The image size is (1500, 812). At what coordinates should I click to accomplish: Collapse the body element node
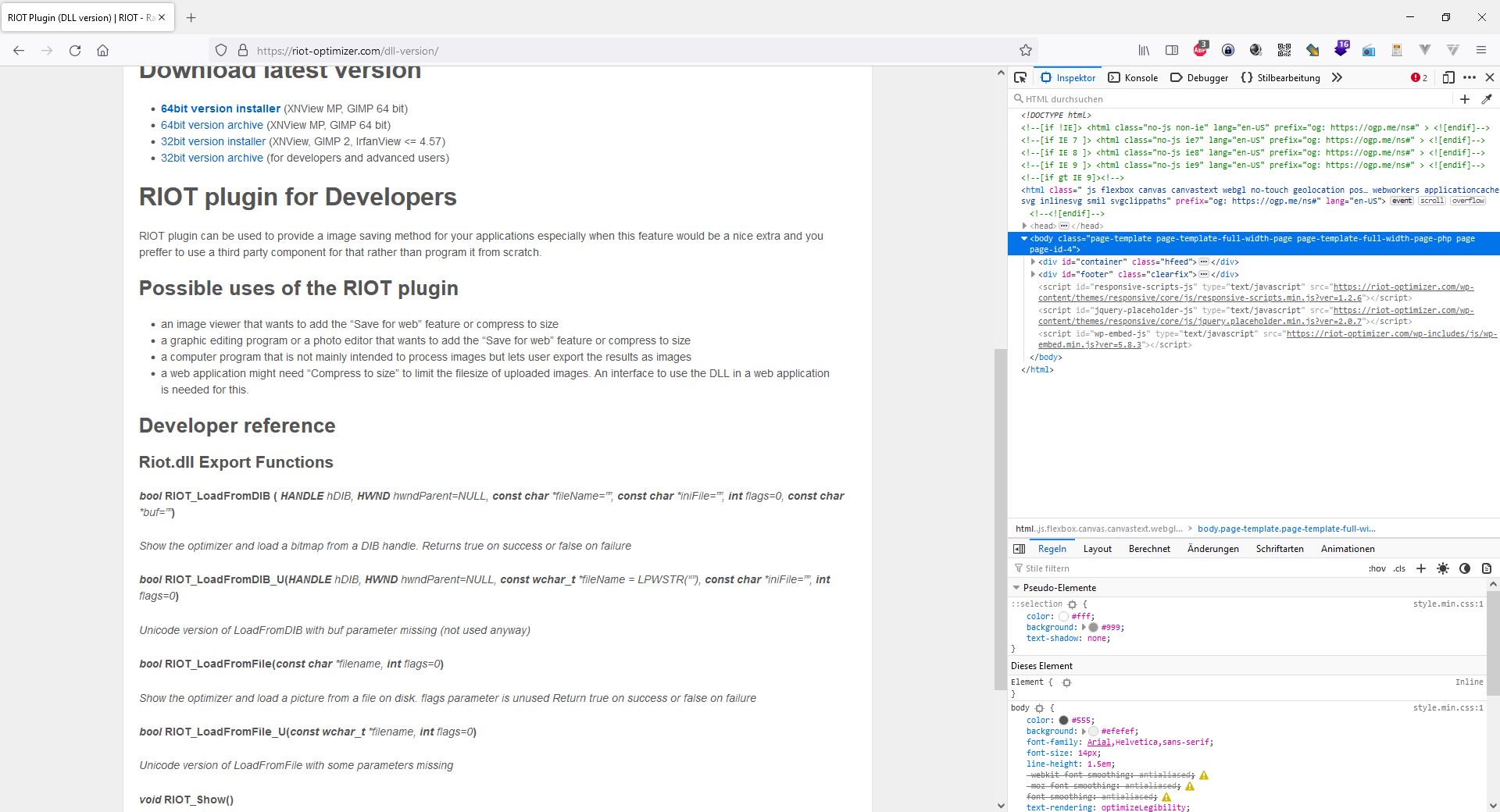pos(1024,238)
